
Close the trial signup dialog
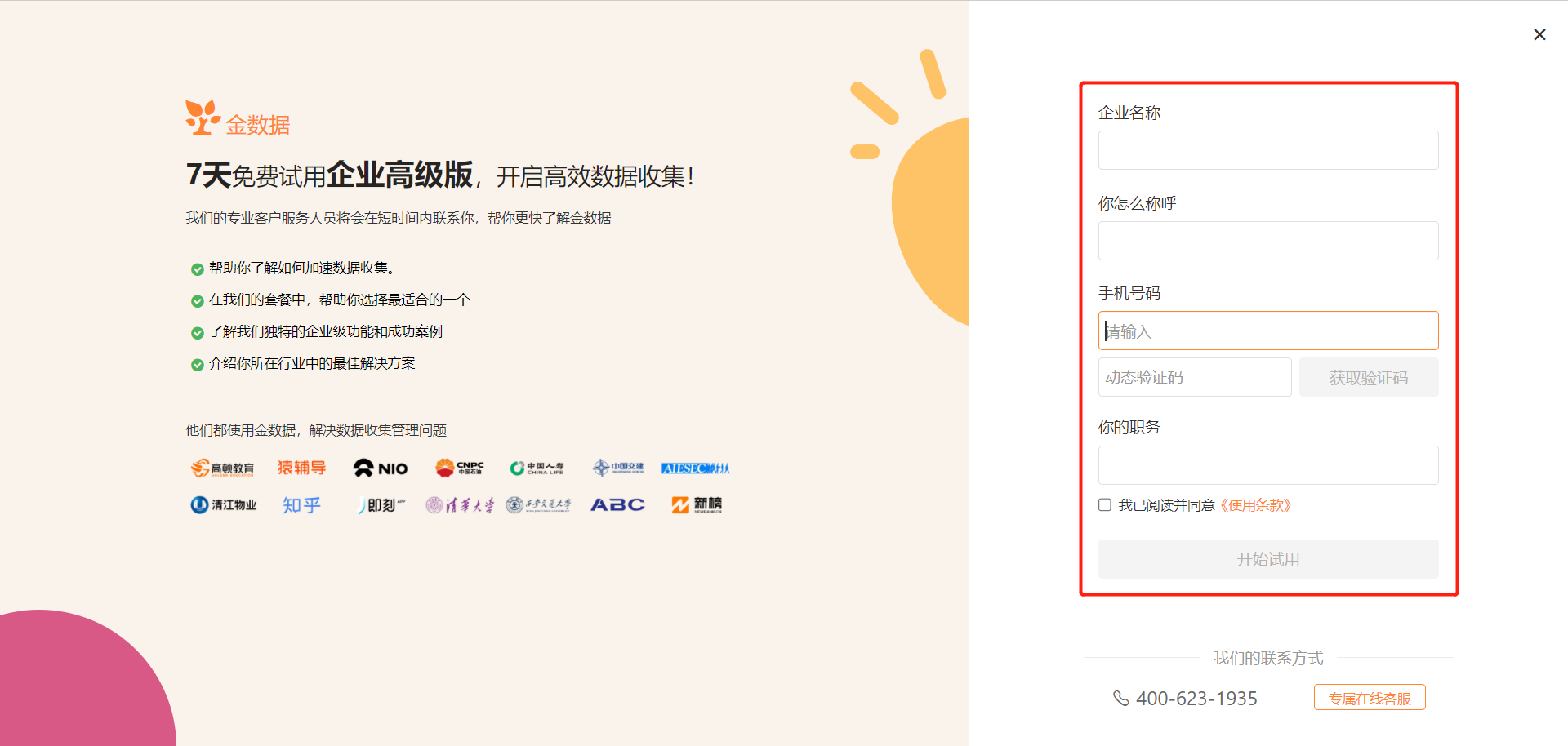pyautogui.click(x=1539, y=34)
